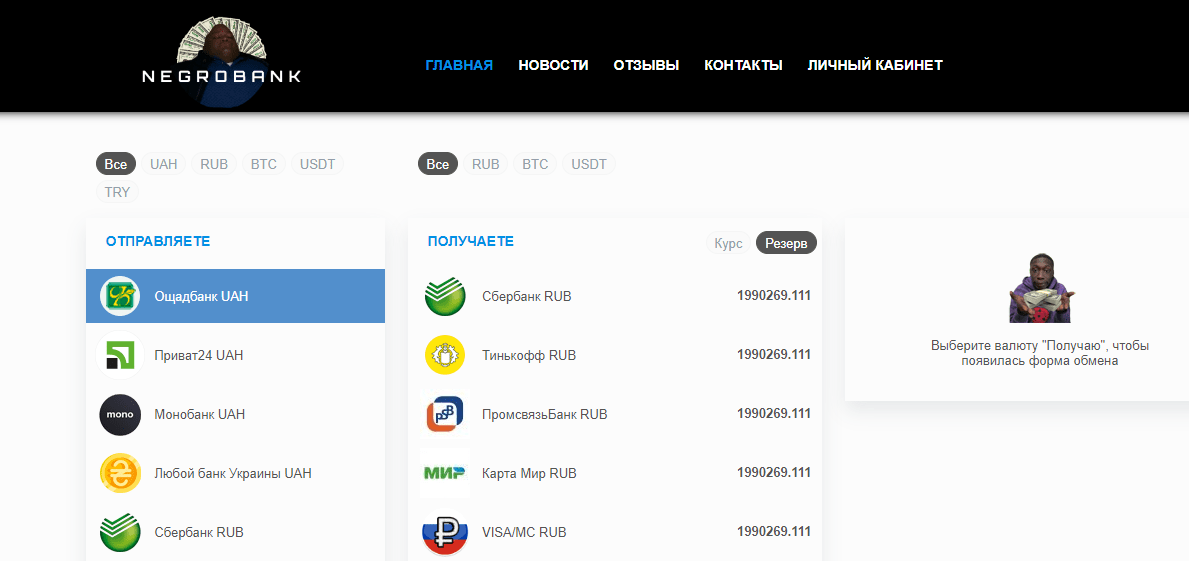Screen dimensions: 1189x561
Task: Click the Ощадбанк UAH bank icon
Action: 120,296
